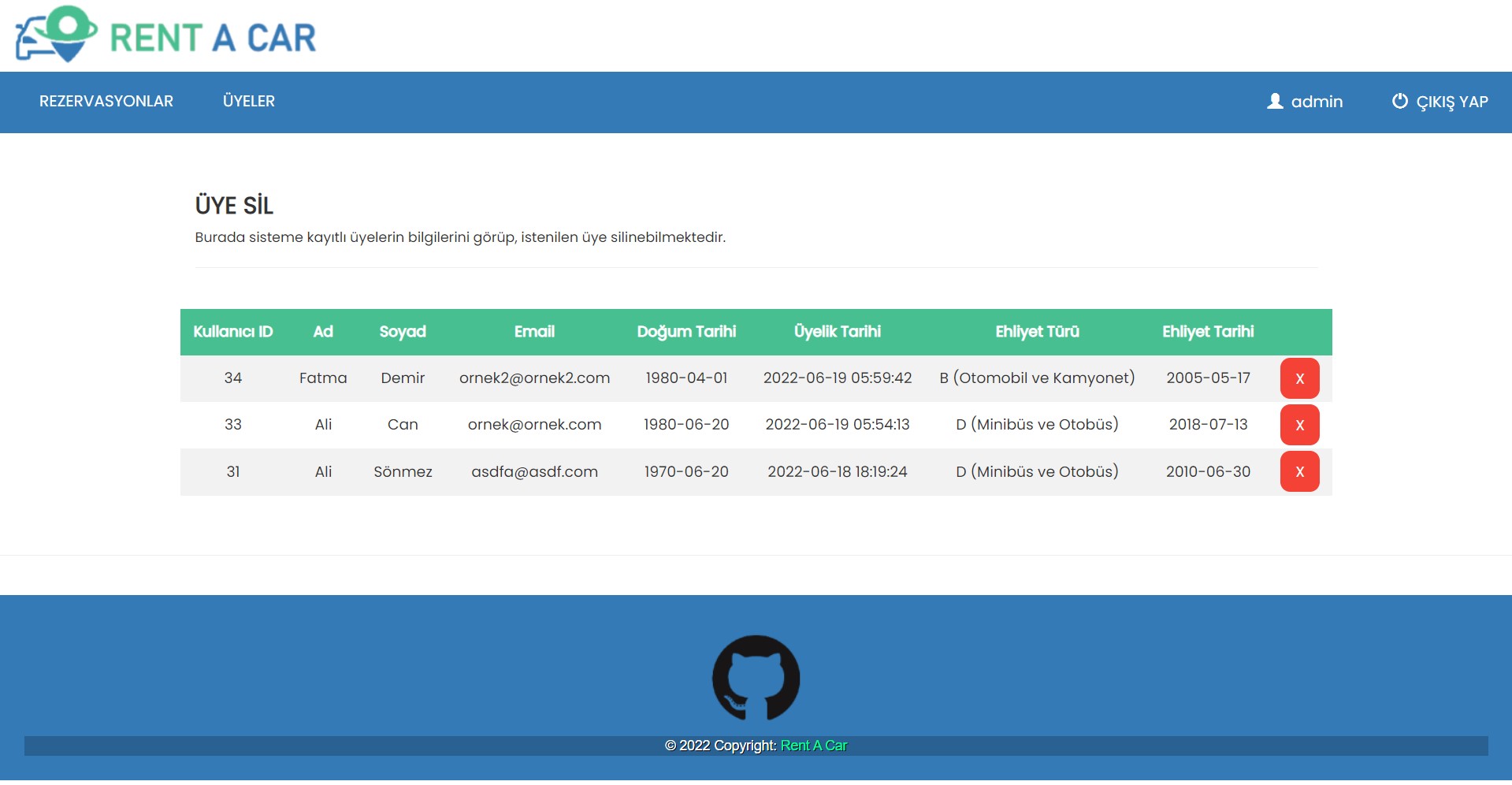
Task: Open the GitHub icon in footer
Action: pos(756,678)
